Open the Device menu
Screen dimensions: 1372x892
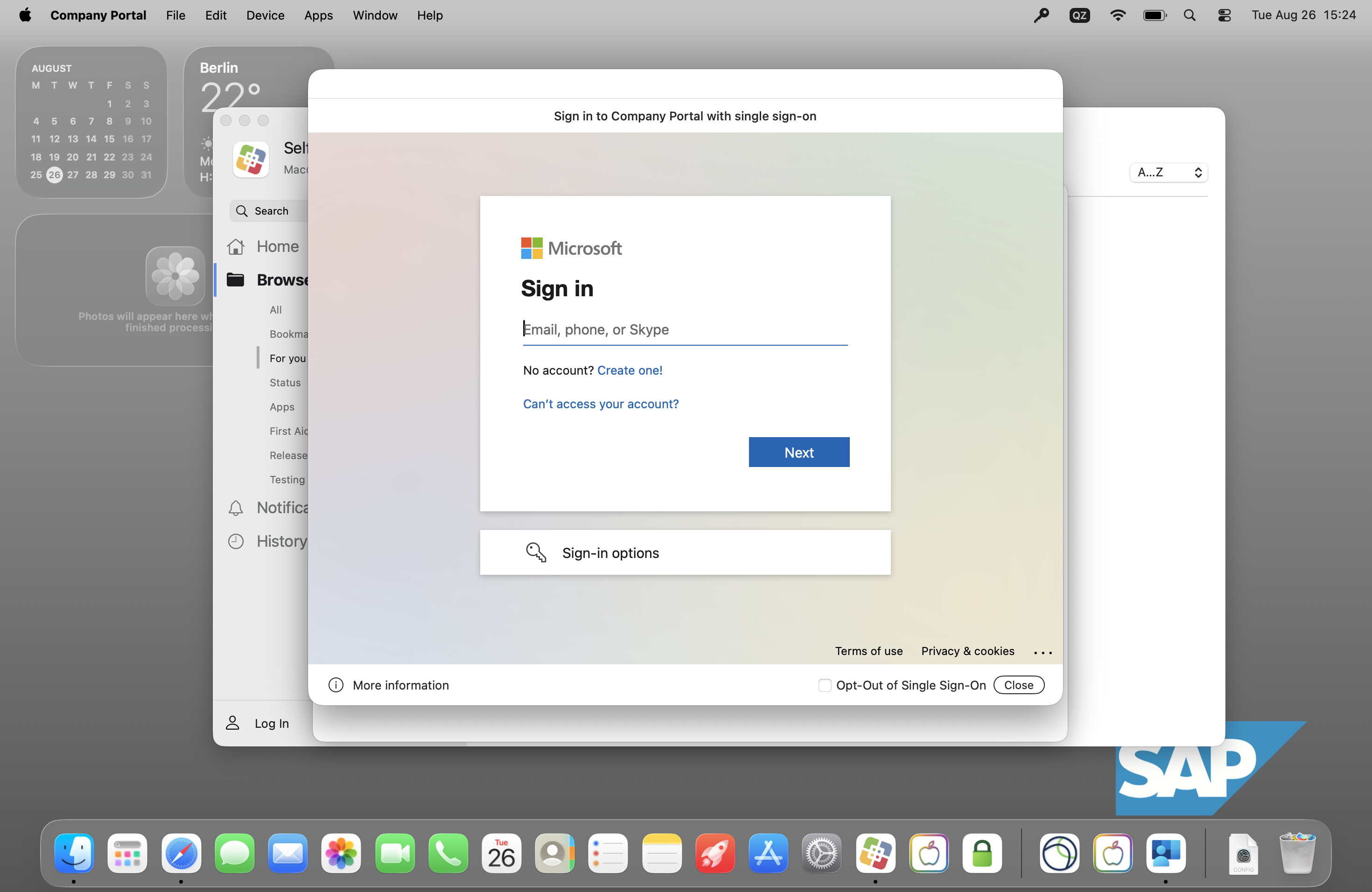[265, 15]
